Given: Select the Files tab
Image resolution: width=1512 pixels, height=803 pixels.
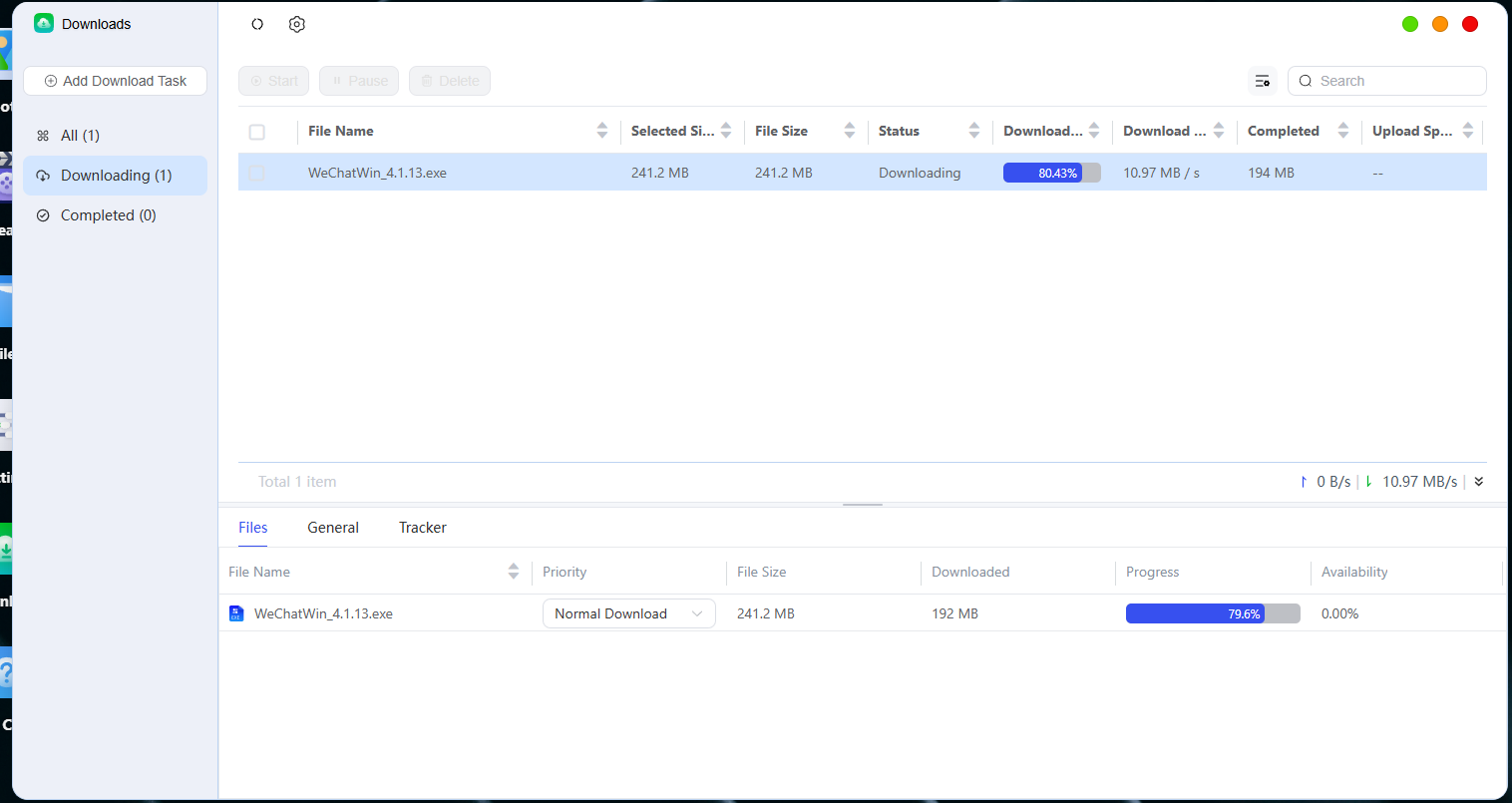Looking at the screenshot, I should tap(253, 528).
